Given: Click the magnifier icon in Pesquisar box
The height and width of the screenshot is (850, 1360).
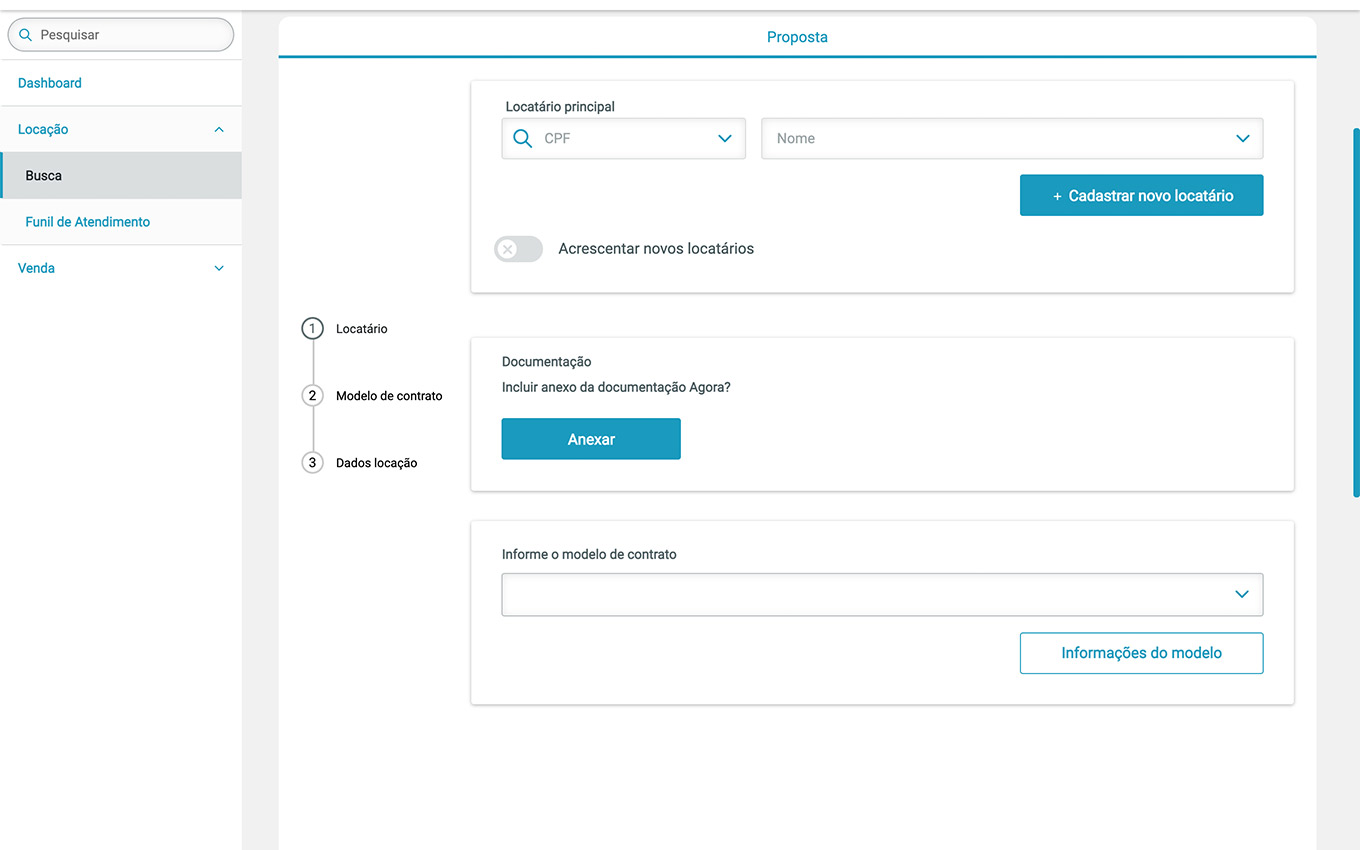Looking at the screenshot, I should point(26,35).
